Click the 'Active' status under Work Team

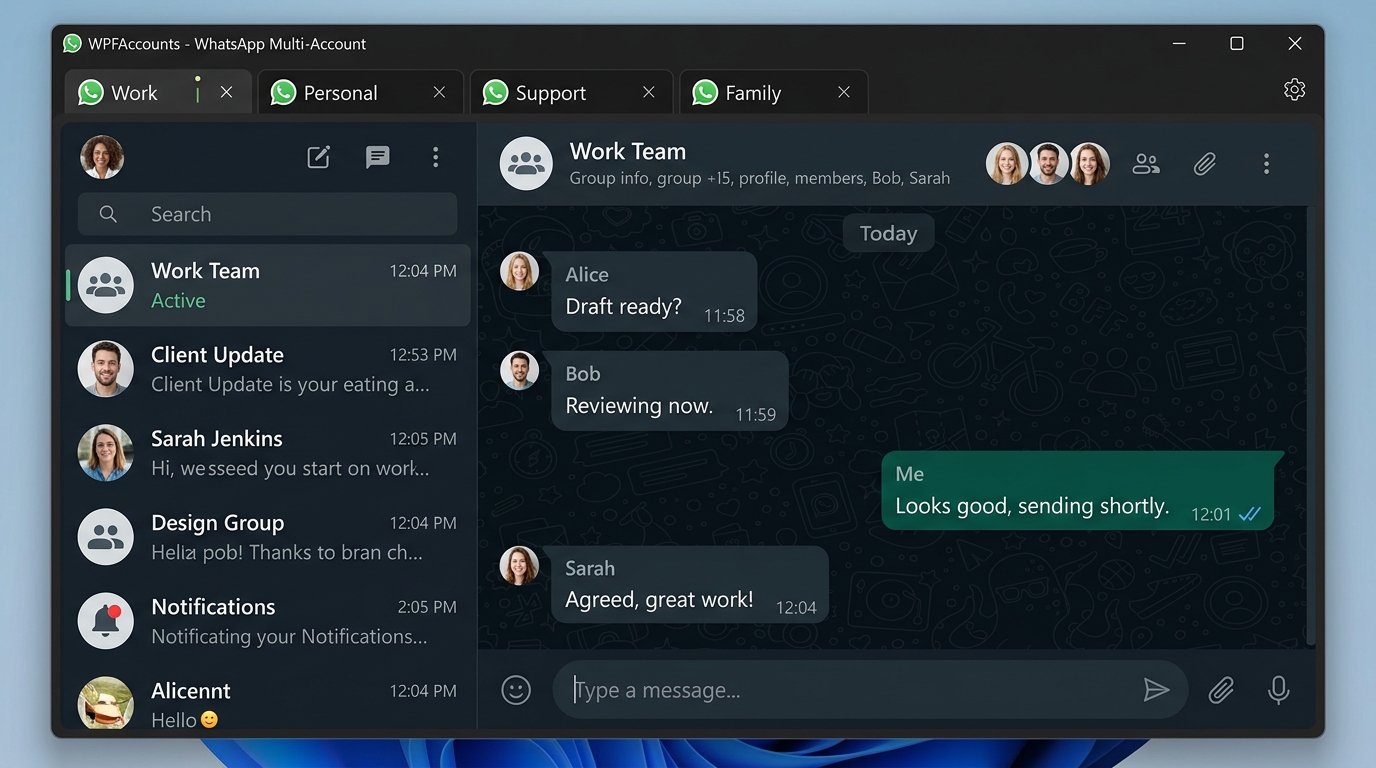coord(178,301)
